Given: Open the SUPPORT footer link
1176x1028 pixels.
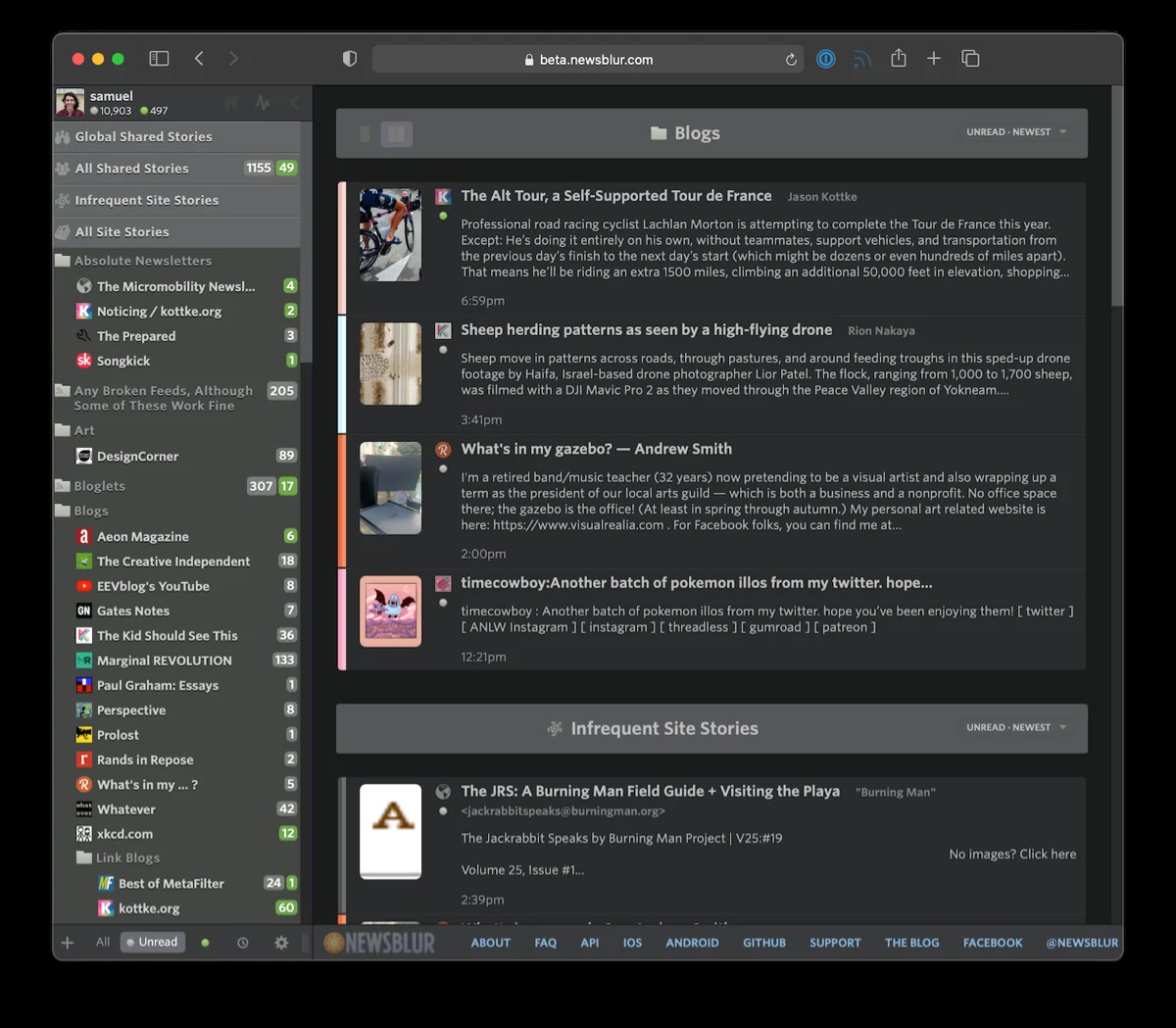Looking at the screenshot, I should [835, 943].
